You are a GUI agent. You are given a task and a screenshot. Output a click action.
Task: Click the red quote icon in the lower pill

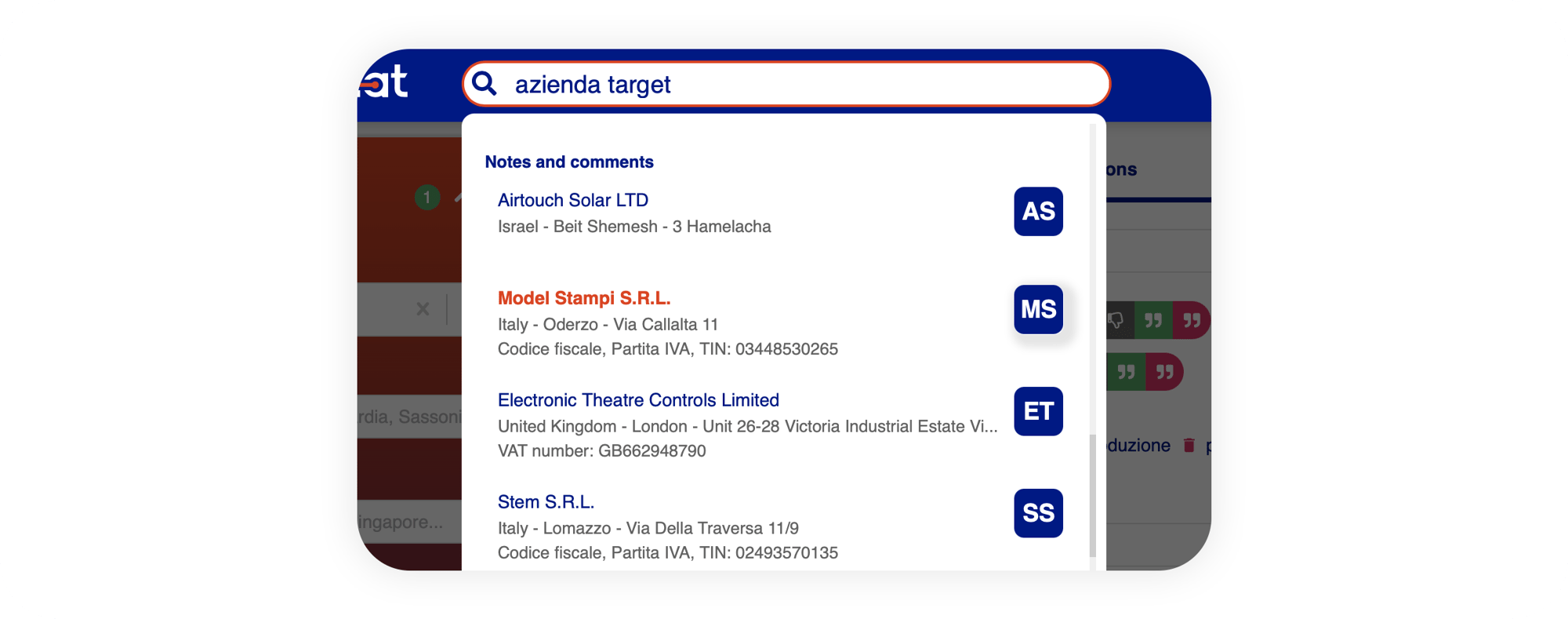click(x=1165, y=372)
